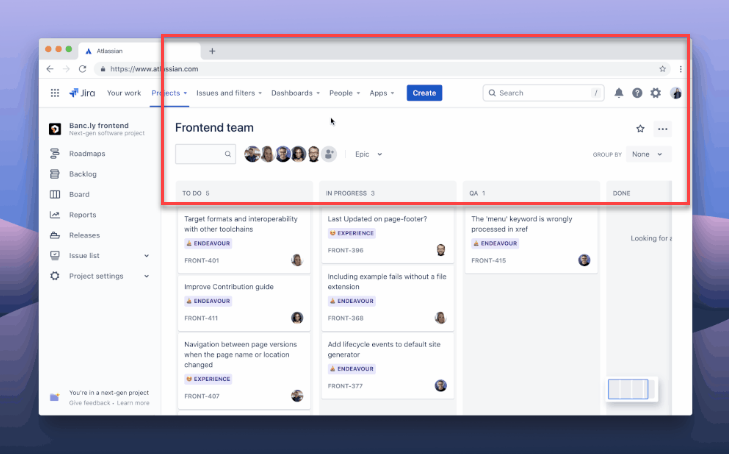Click the browser address bar

(x=381, y=69)
